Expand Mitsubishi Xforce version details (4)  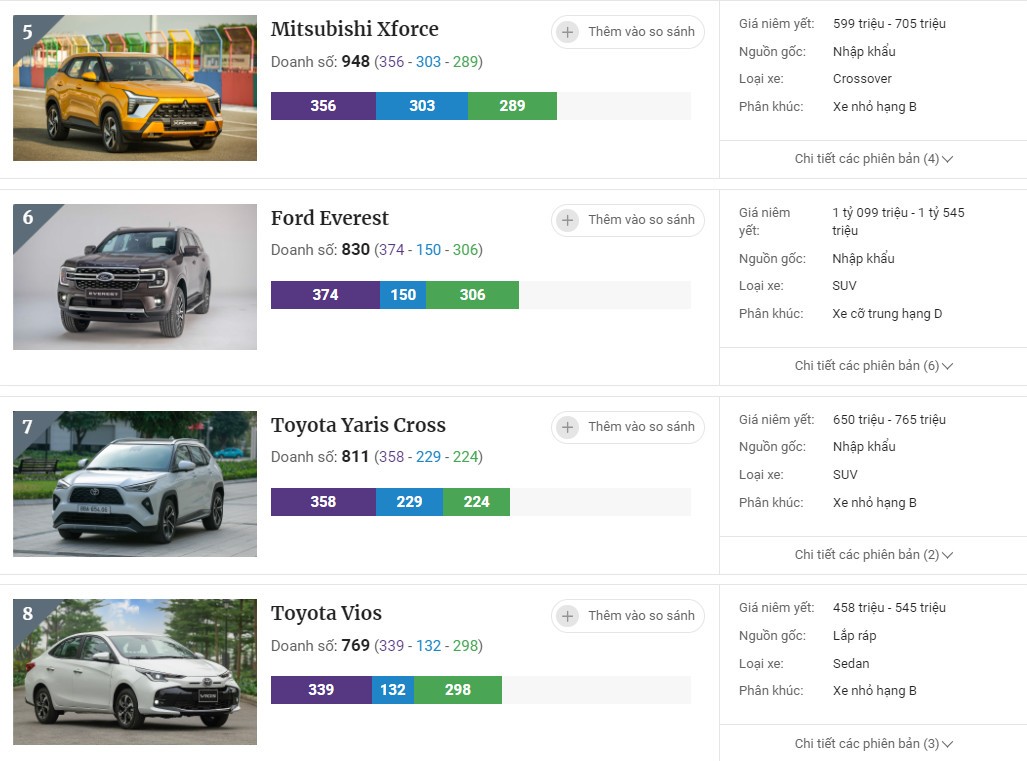(873, 158)
